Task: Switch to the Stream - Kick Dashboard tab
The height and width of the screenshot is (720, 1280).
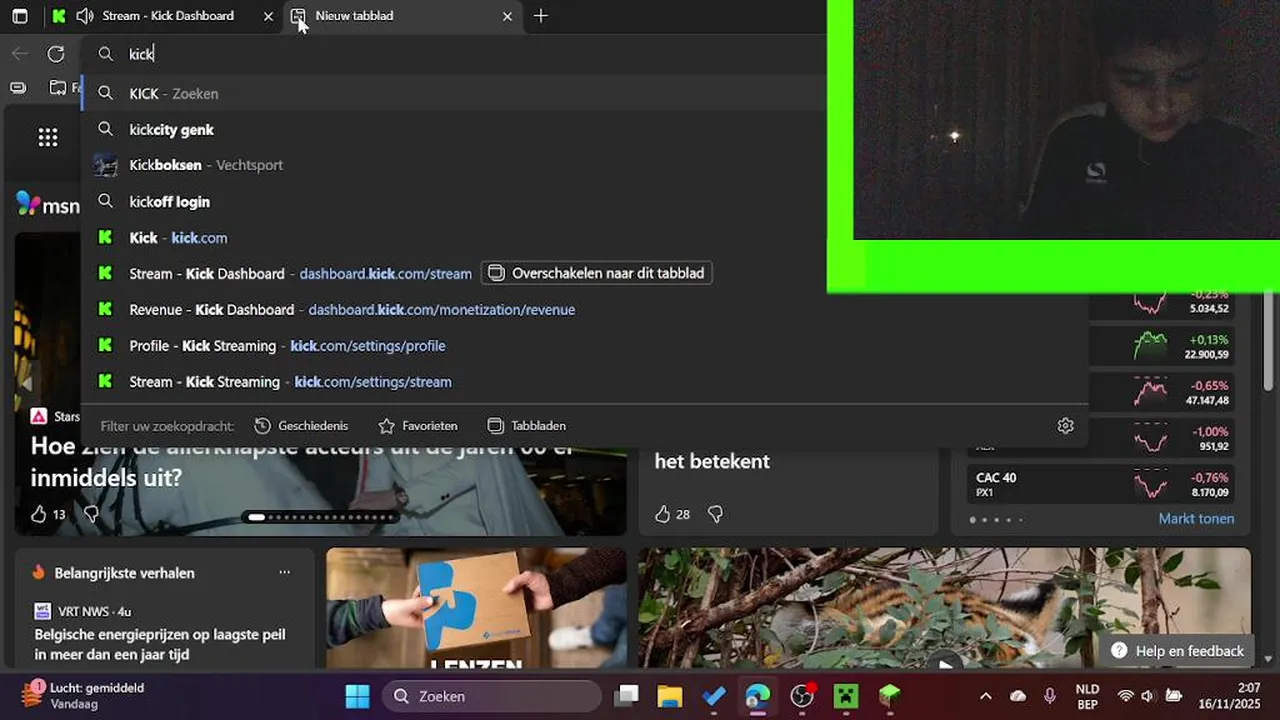Action: [168, 16]
